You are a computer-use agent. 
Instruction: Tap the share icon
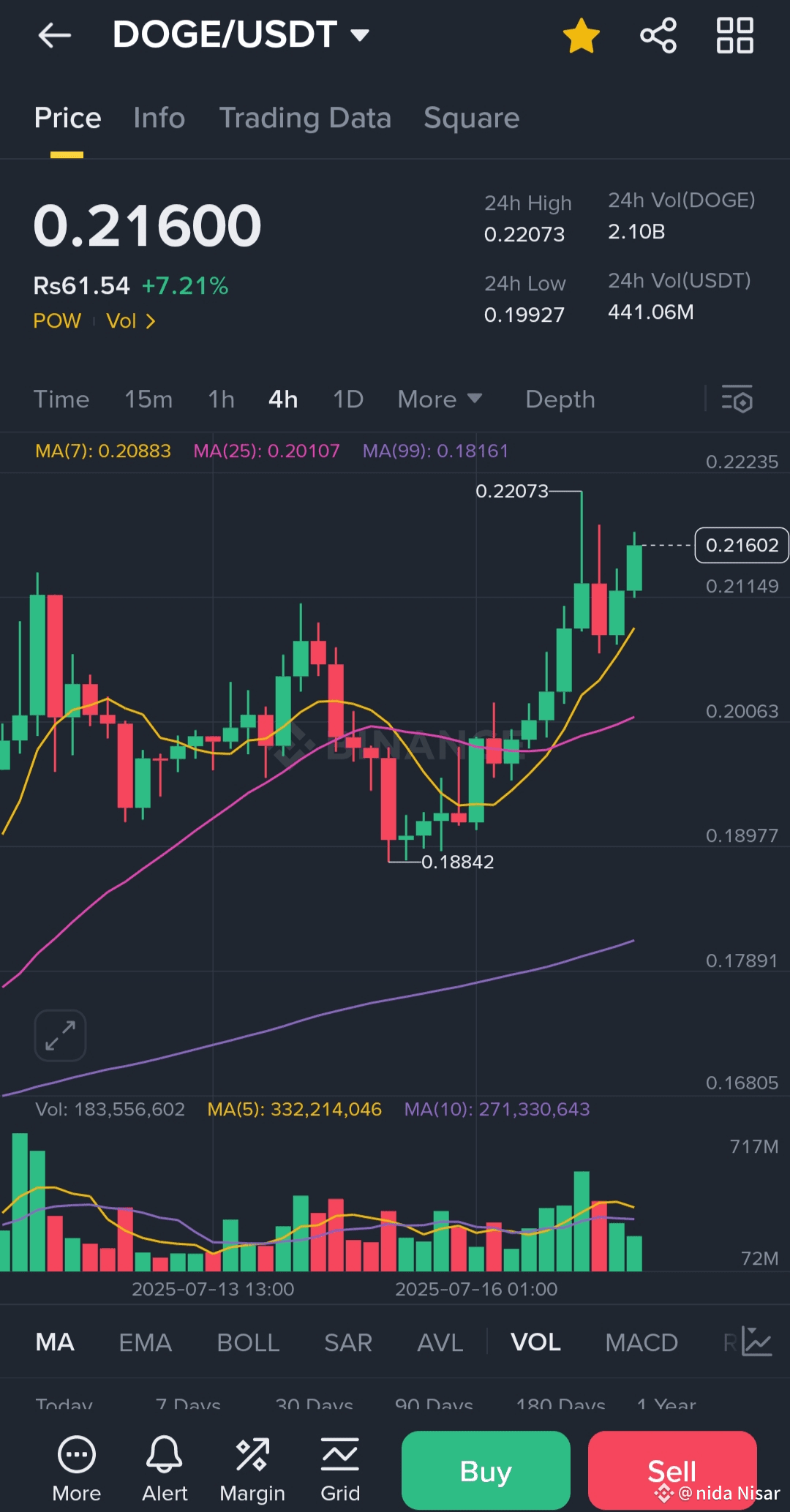tap(658, 36)
